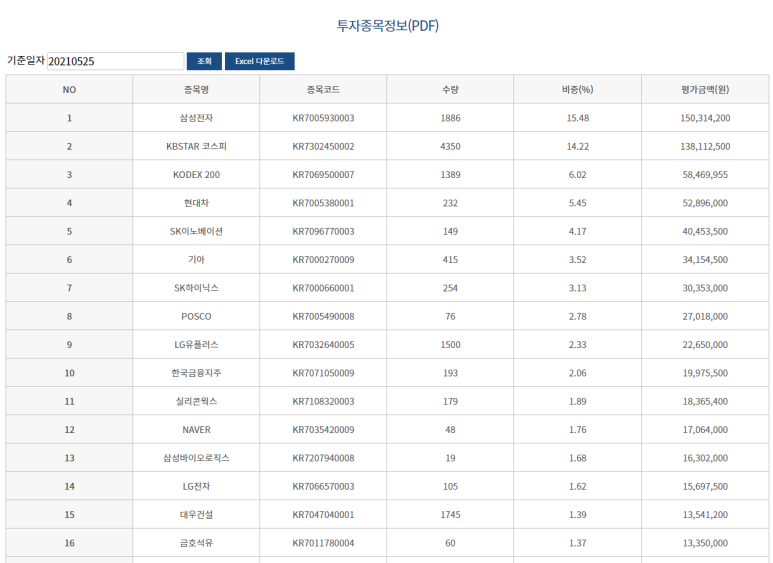
Task: Select the POSCO name cell
Action: click(196, 317)
